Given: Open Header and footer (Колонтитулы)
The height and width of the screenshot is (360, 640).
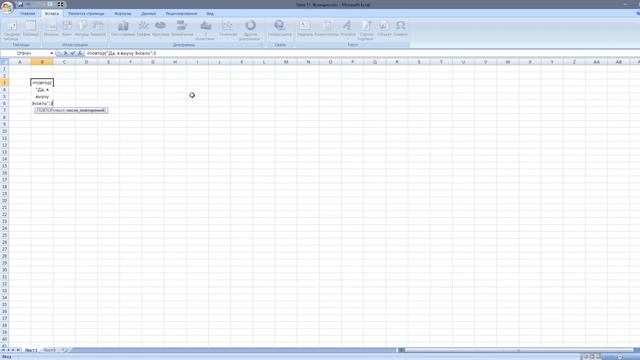Looking at the screenshot, I should pyautogui.click(x=327, y=29).
